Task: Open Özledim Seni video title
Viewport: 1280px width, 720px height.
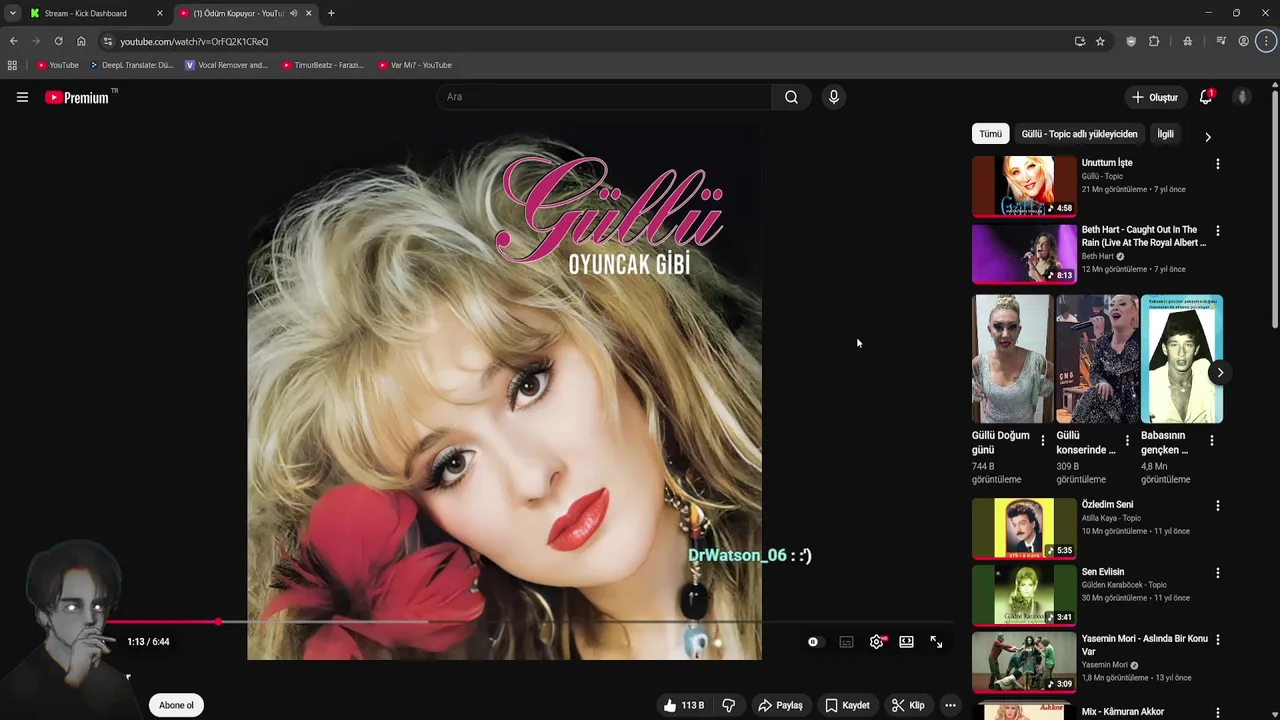Action: 1107,505
